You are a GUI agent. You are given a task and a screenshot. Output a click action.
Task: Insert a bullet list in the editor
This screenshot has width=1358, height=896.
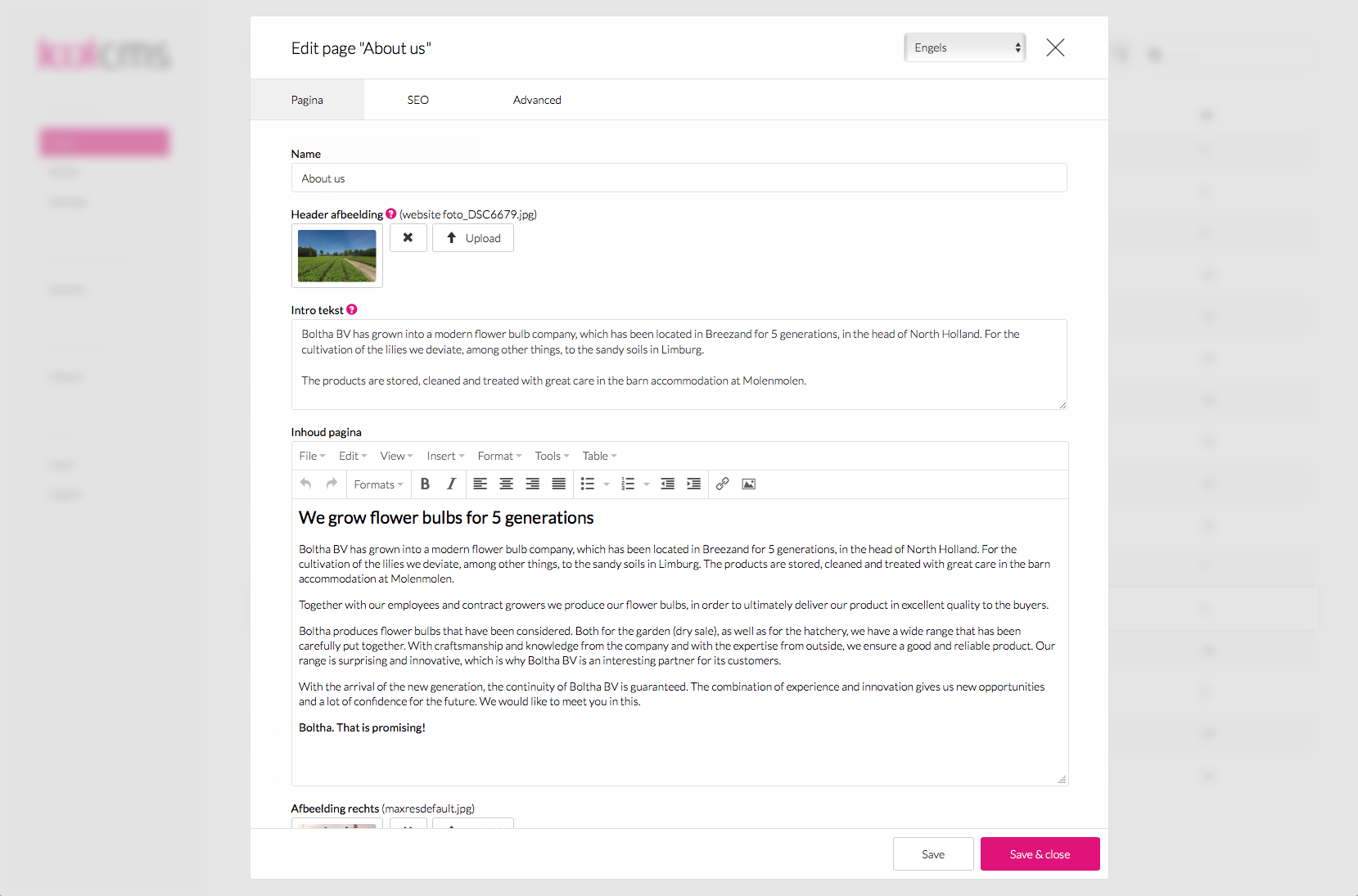click(589, 484)
